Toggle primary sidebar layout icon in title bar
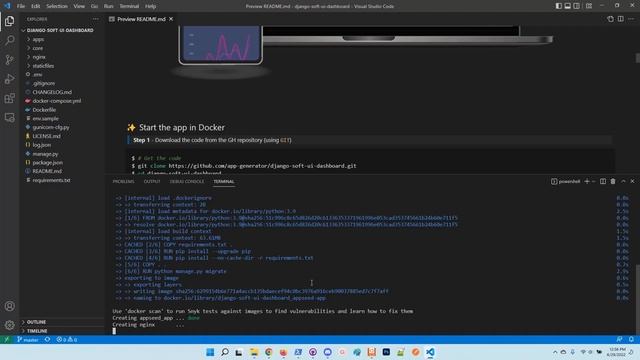Viewport: 640px width, 360px height. coord(558,6)
